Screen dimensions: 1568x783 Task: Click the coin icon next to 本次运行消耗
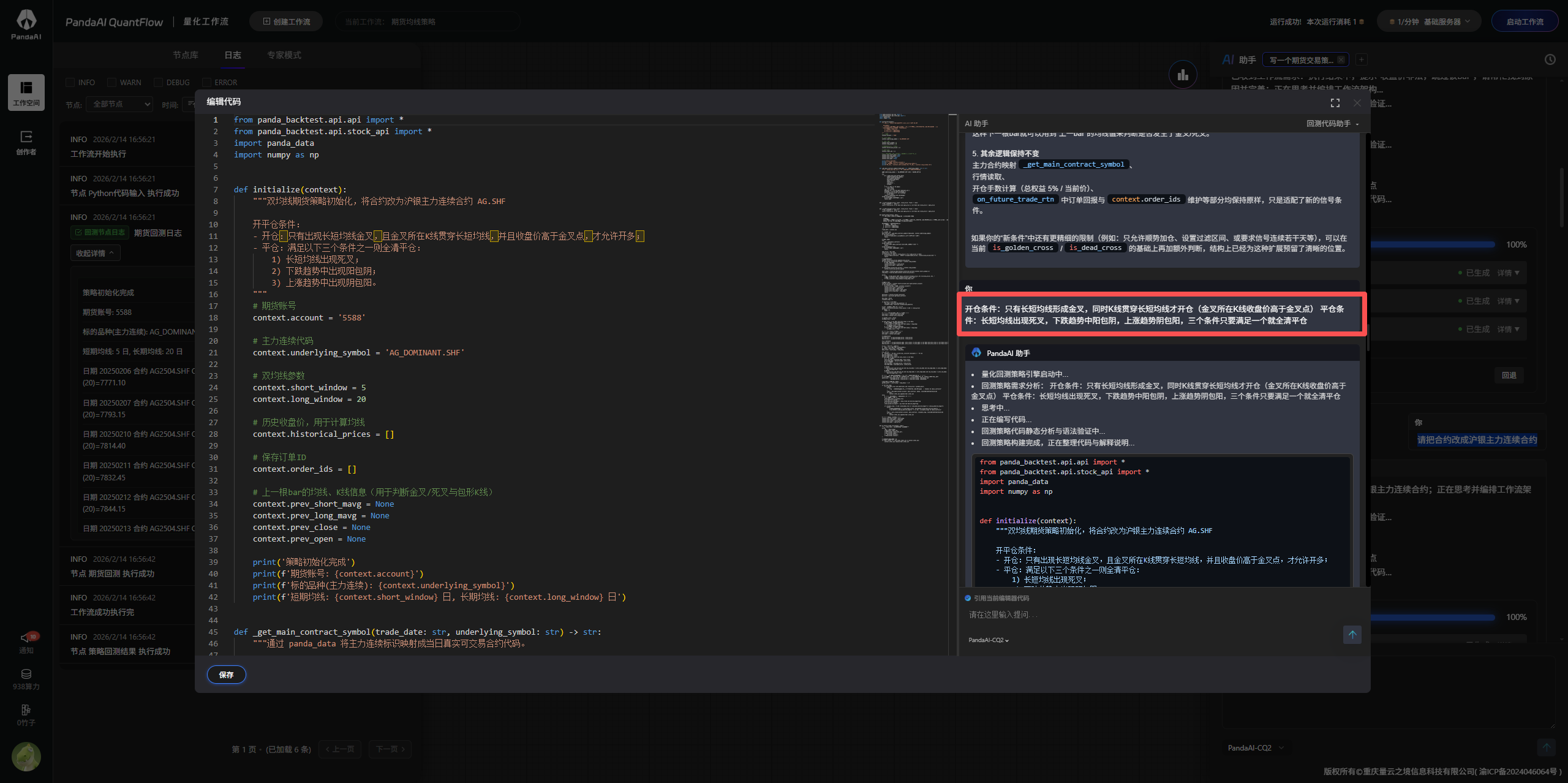coord(1362,21)
